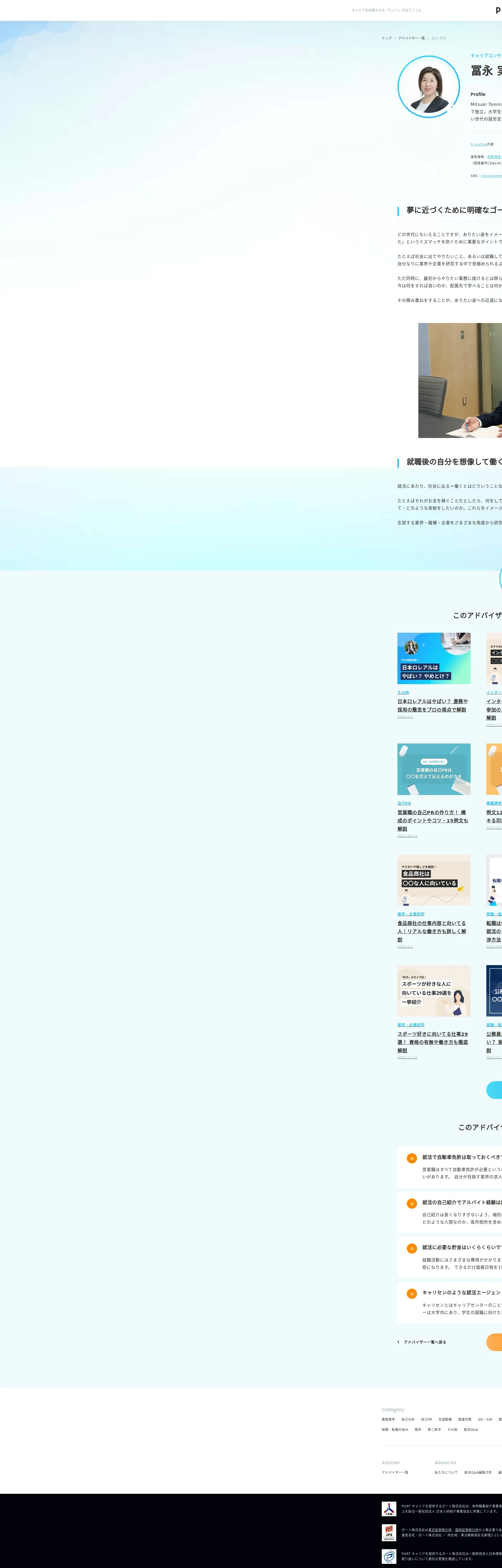Click the Q icon beside 就活で自動車免許 question
The height and width of the screenshot is (1568, 502).
(412, 1158)
